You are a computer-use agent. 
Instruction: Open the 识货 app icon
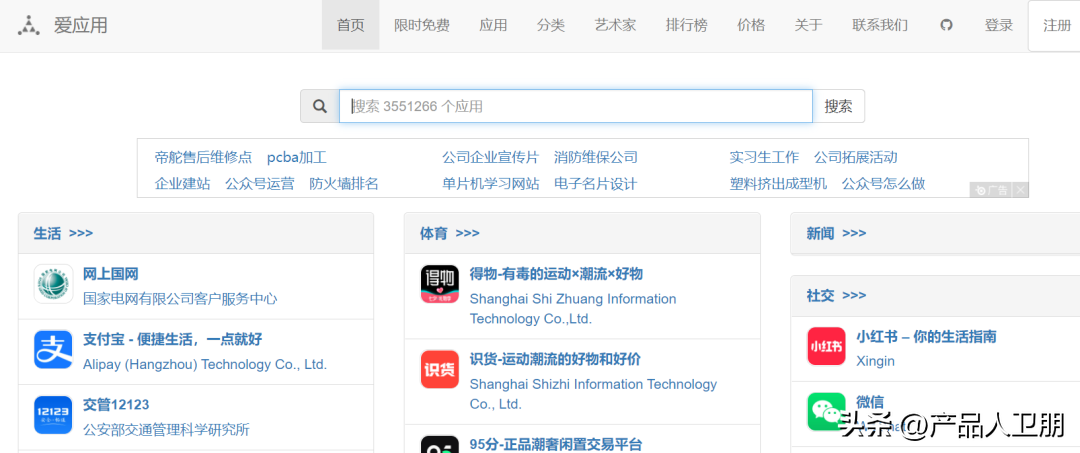click(439, 369)
